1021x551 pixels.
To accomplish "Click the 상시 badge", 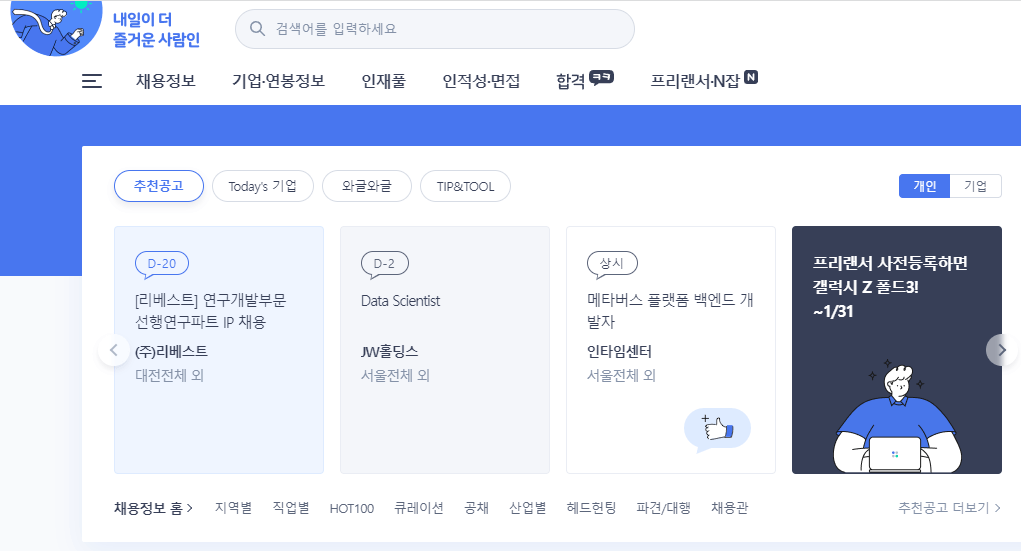I will 612,264.
